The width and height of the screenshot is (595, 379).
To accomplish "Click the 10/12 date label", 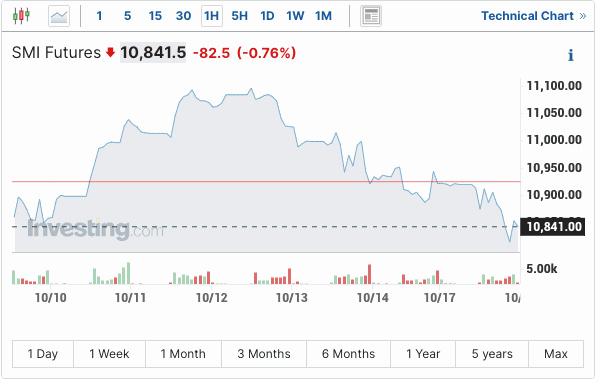I will click(x=211, y=297).
